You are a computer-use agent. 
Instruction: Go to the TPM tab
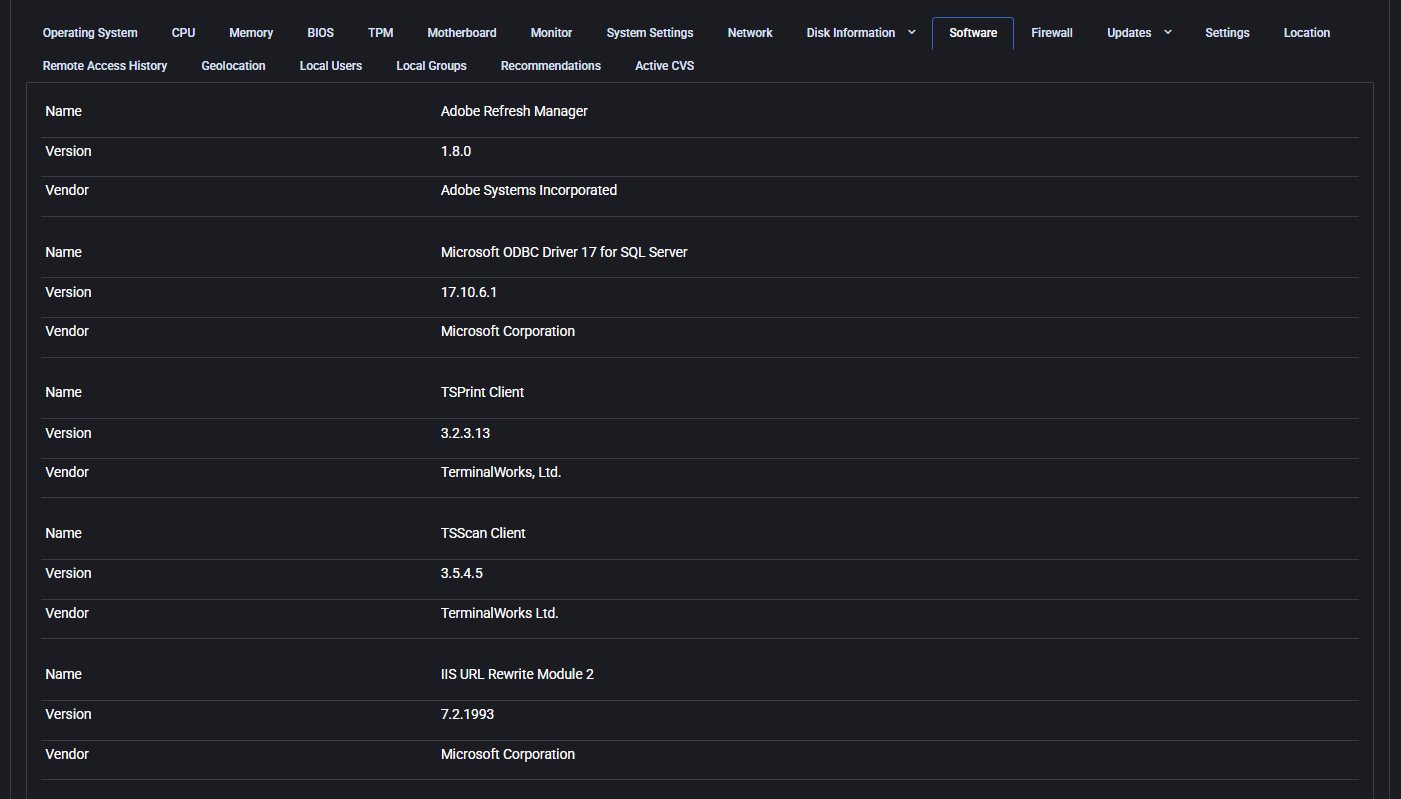tap(380, 33)
